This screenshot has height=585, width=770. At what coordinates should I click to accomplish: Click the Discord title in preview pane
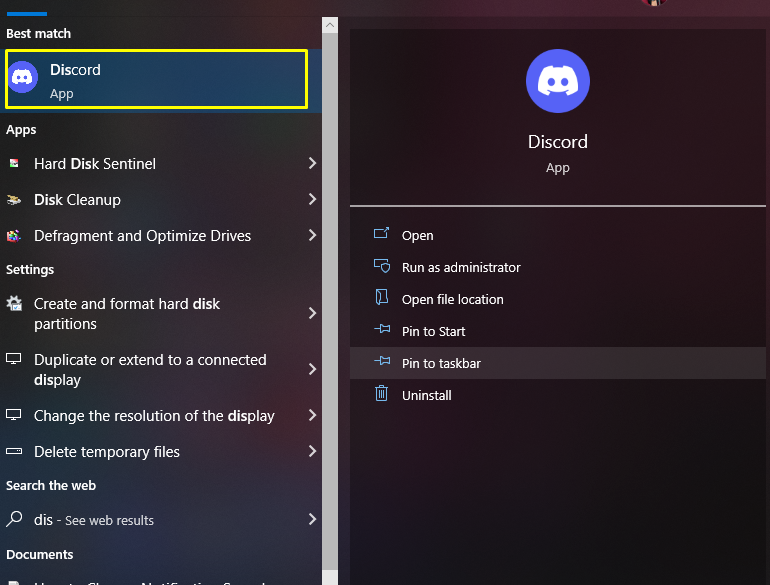557,141
